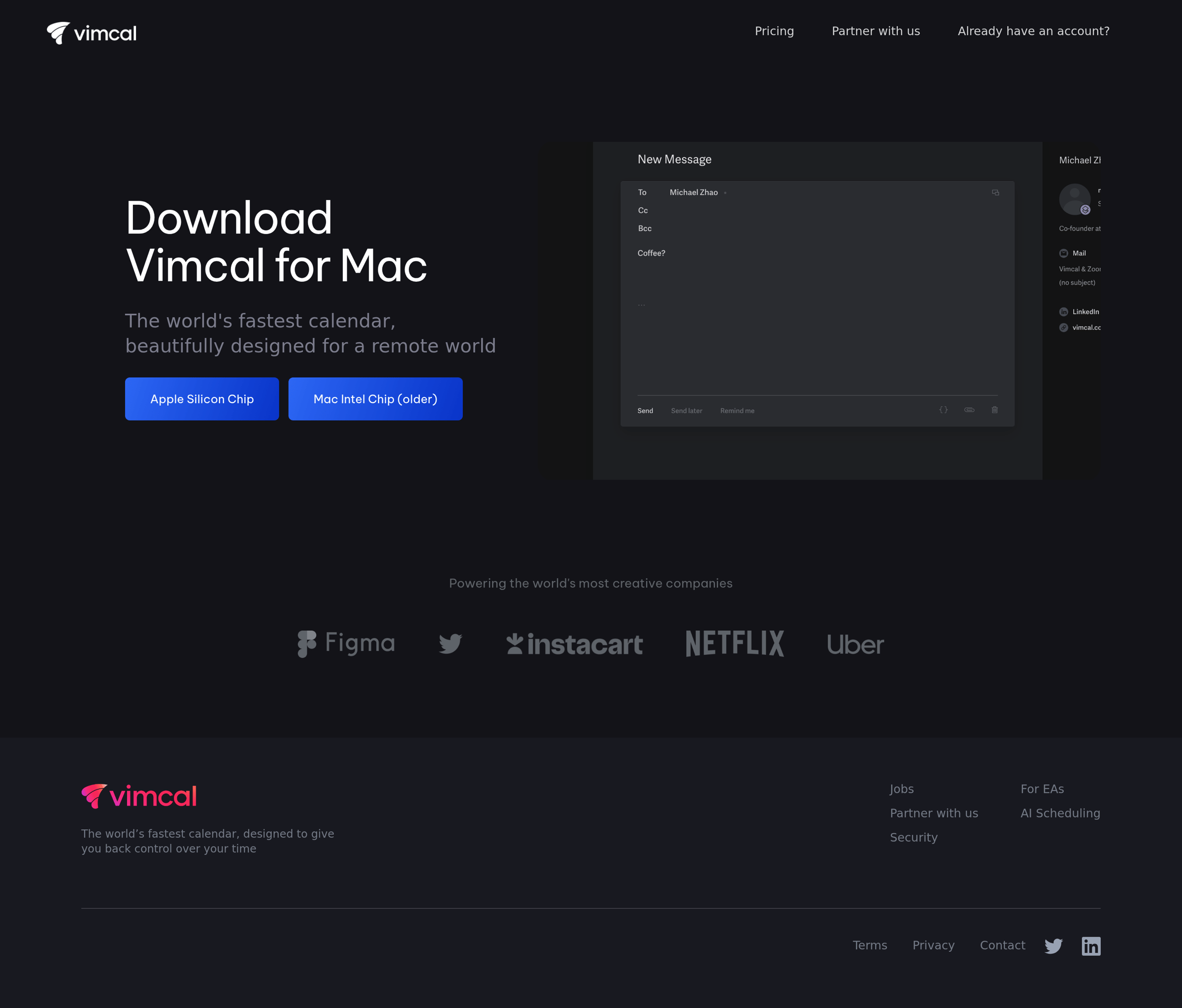Click the curly braces template icon
The width and height of the screenshot is (1182, 1008).
pyautogui.click(x=944, y=410)
